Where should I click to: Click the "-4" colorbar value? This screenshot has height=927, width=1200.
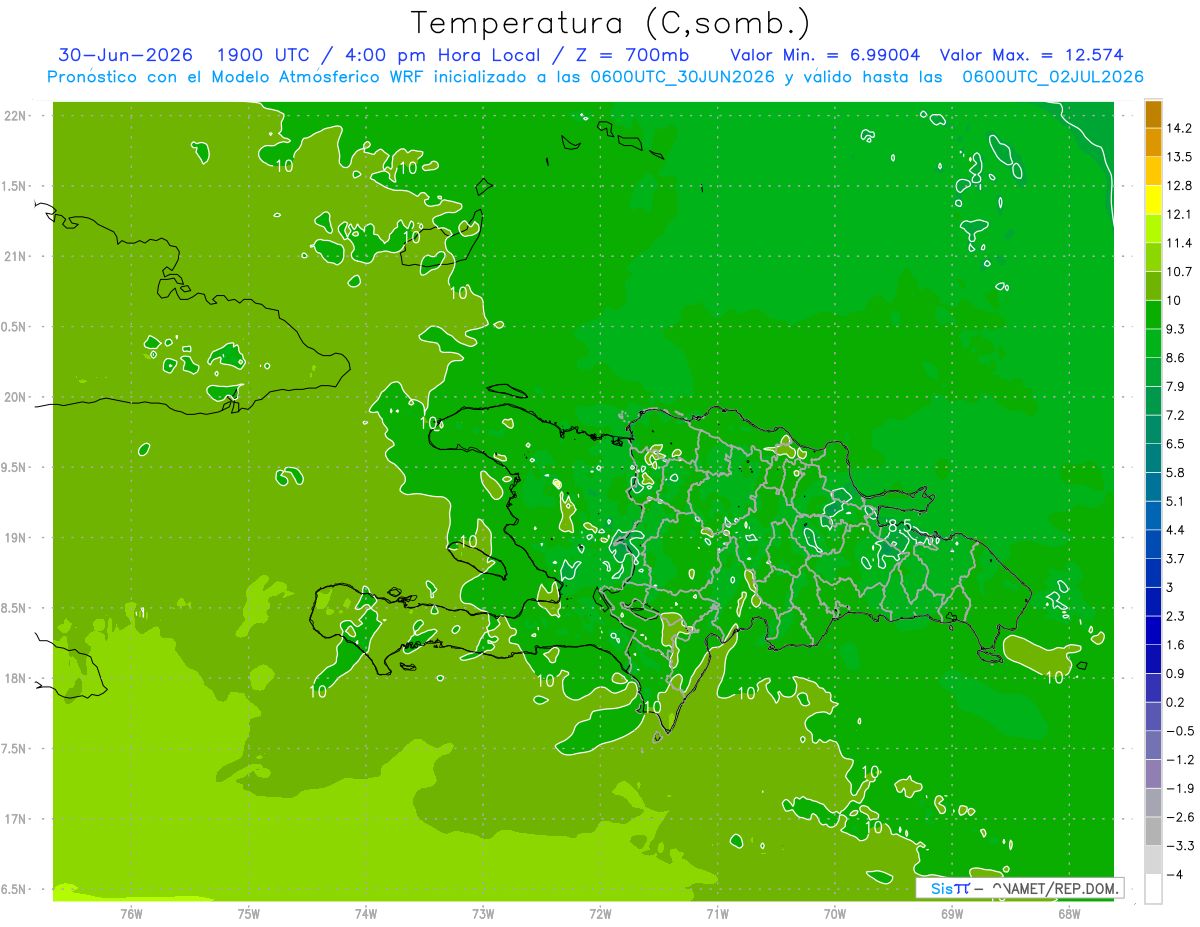click(1176, 875)
